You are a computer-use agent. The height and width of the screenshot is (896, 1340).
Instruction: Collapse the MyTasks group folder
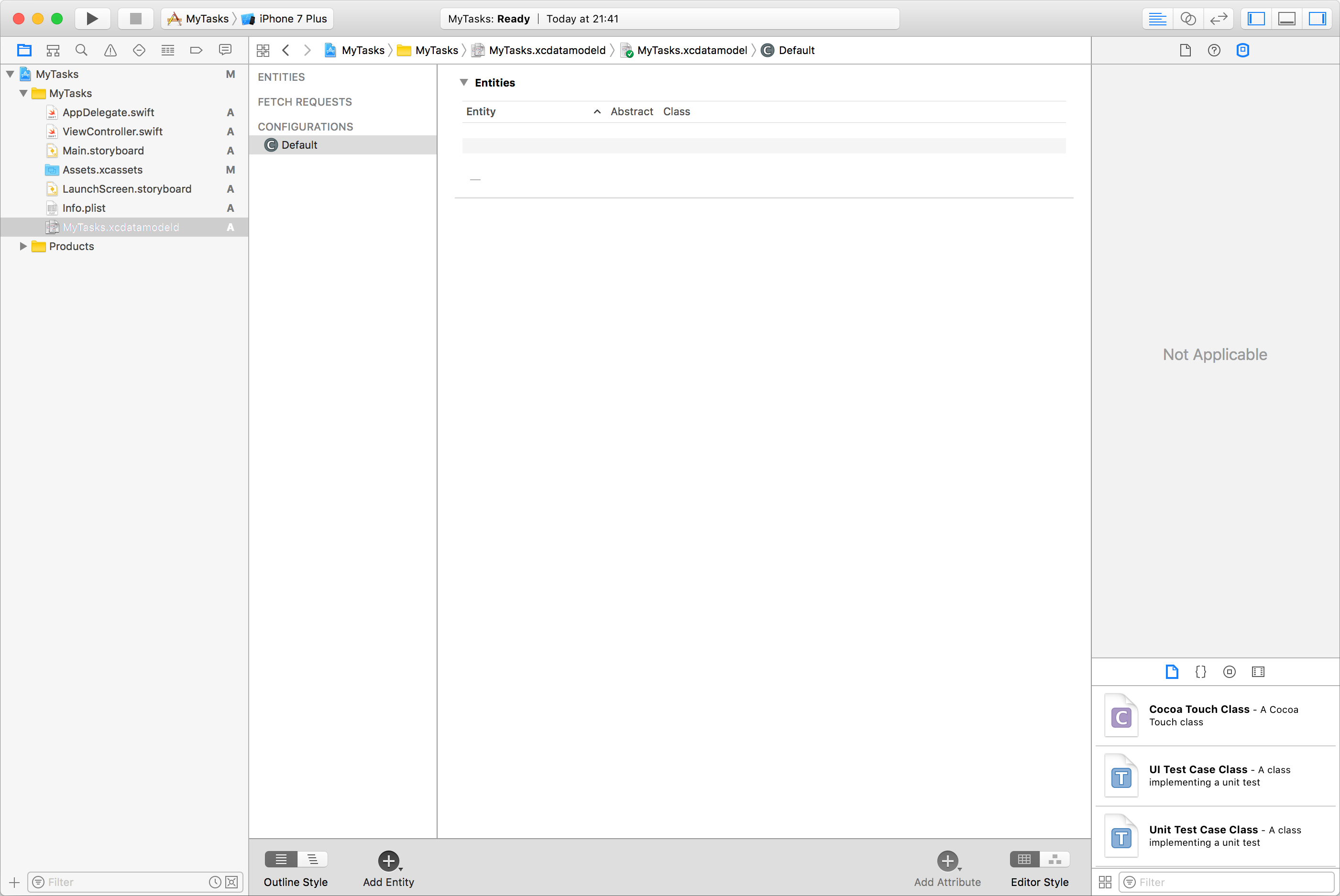point(23,93)
